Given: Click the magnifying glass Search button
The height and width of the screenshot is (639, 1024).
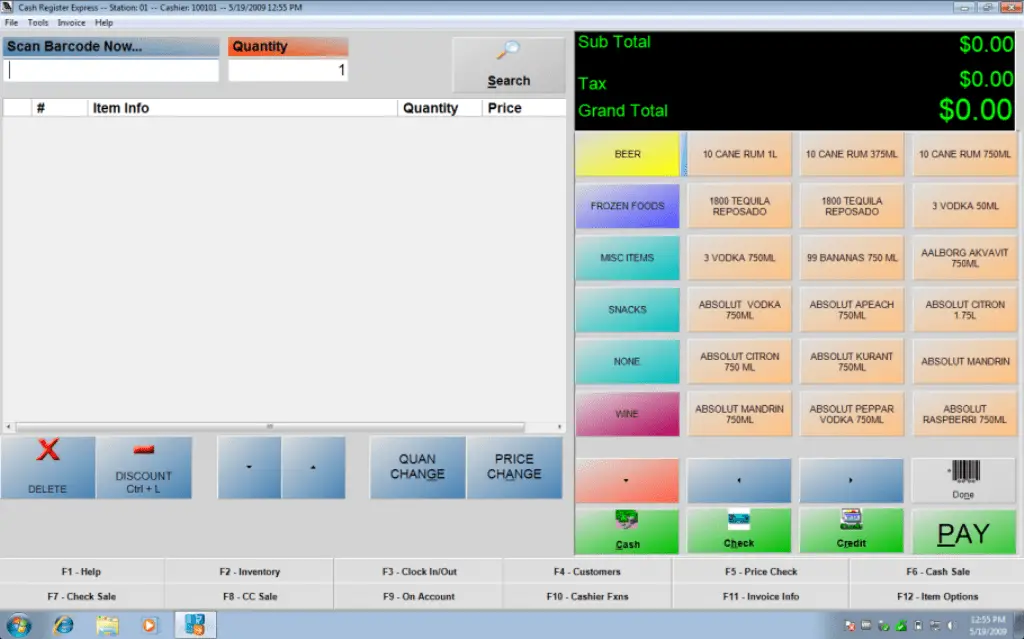Looking at the screenshot, I should [x=508, y=66].
